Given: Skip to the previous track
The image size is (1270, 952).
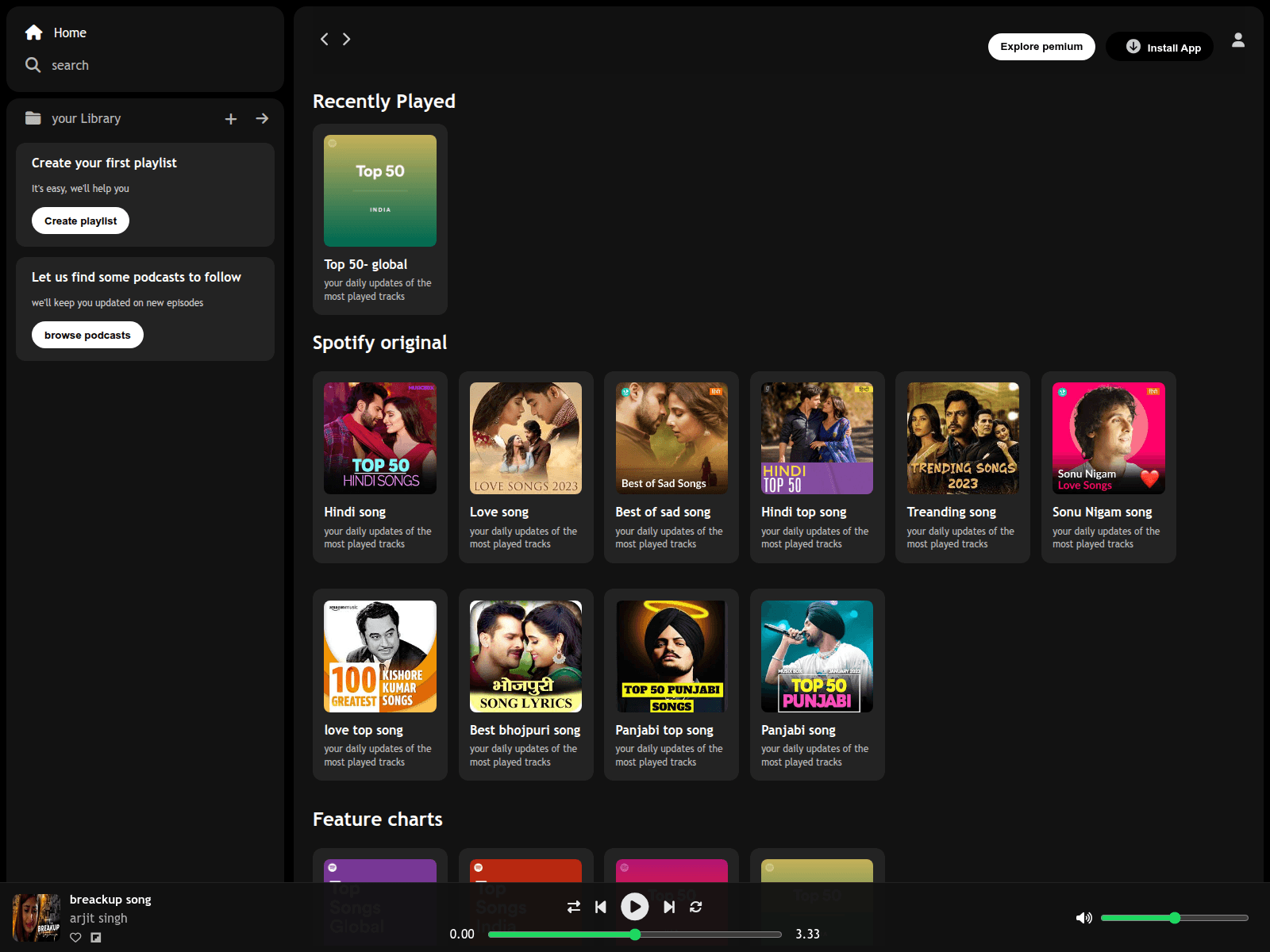Looking at the screenshot, I should point(601,907).
